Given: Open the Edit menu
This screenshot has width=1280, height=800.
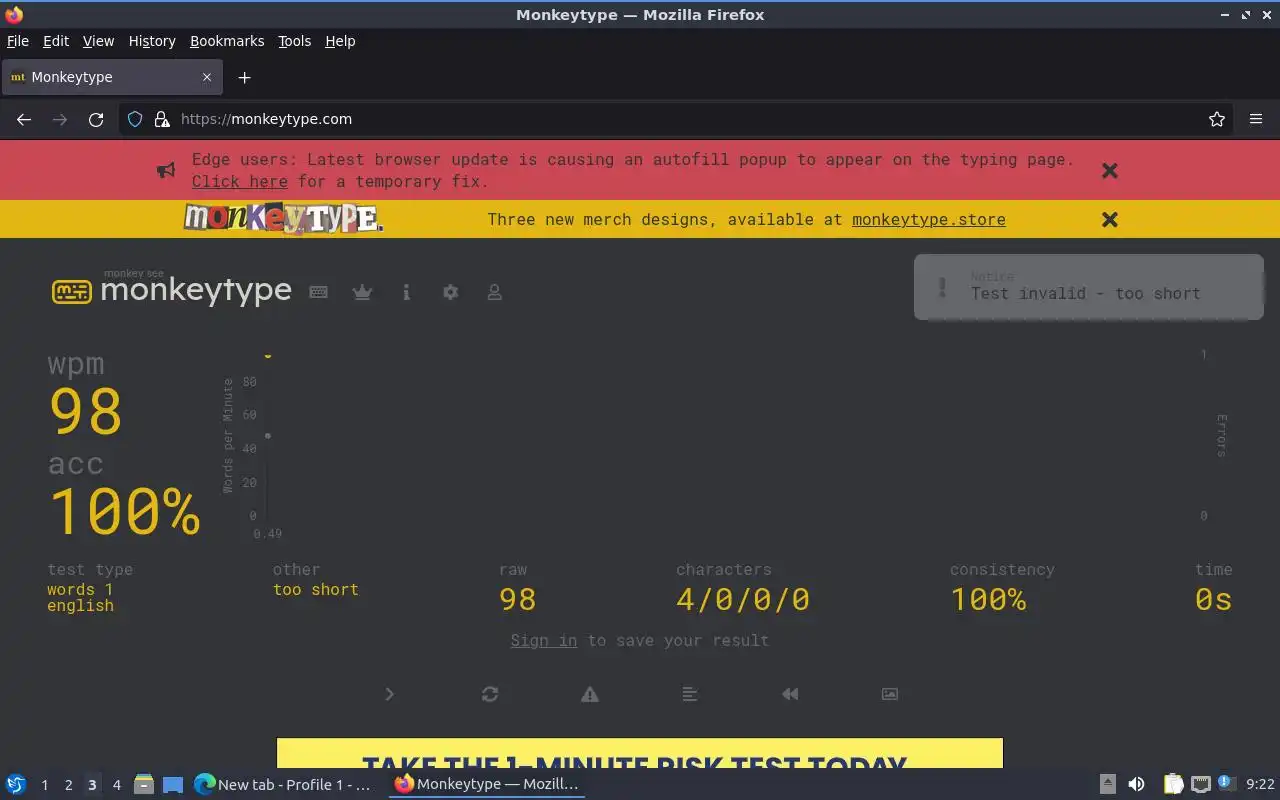Looking at the screenshot, I should (56, 41).
